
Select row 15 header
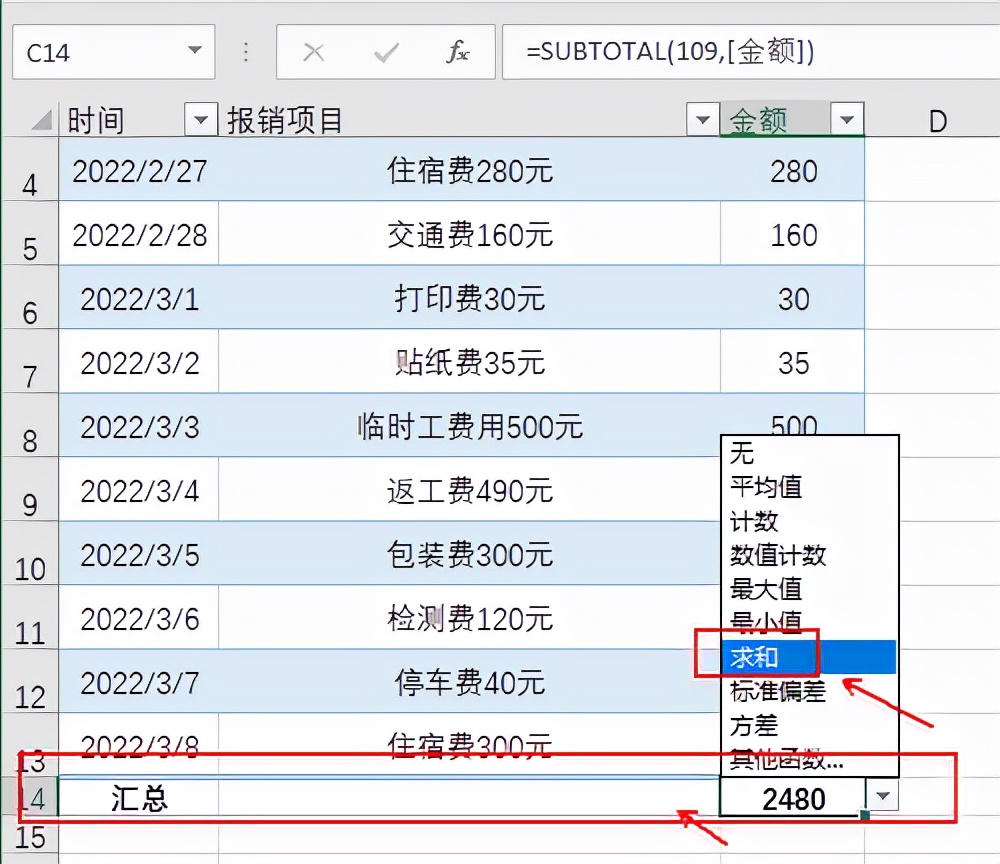click(29, 837)
